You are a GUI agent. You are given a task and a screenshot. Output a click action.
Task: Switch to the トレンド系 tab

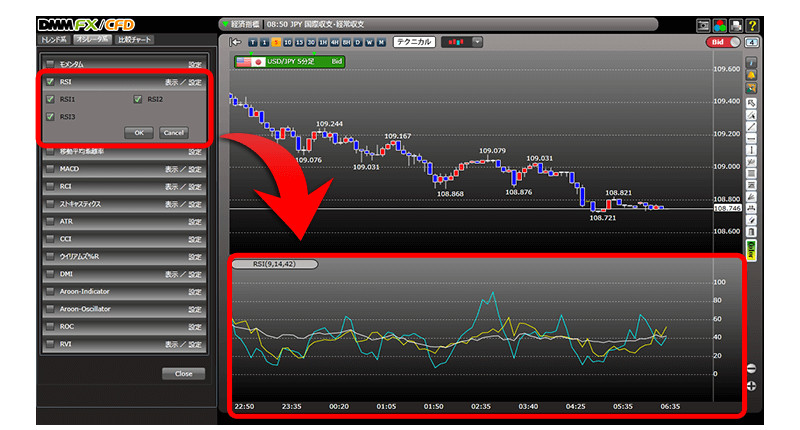click(54, 40)
